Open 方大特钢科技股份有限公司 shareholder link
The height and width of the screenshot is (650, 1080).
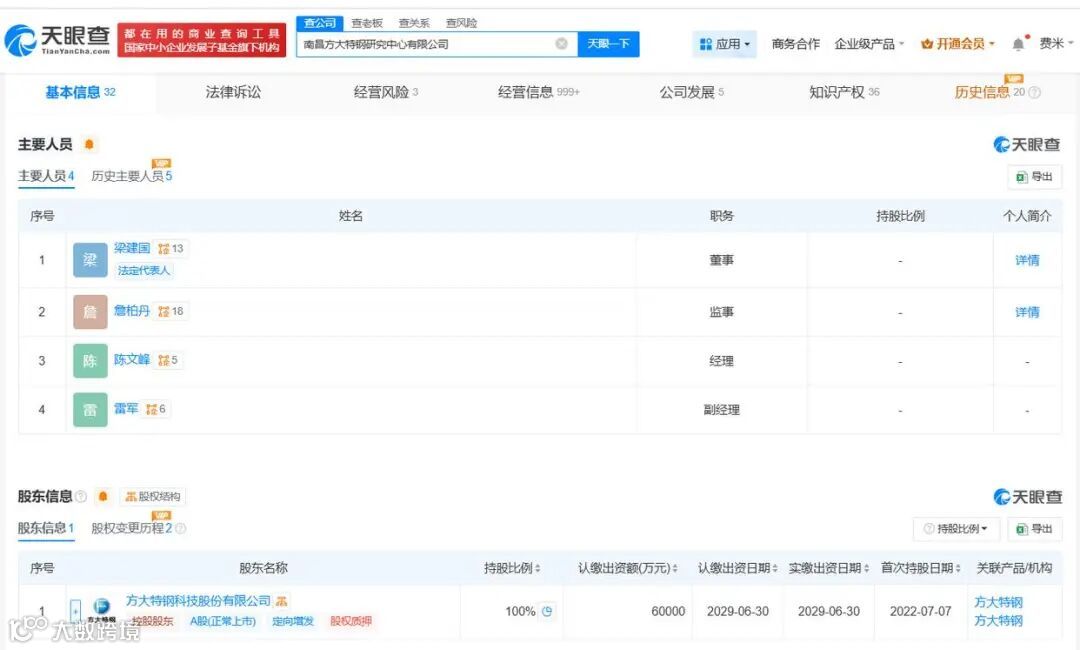[x=198, y=600]
